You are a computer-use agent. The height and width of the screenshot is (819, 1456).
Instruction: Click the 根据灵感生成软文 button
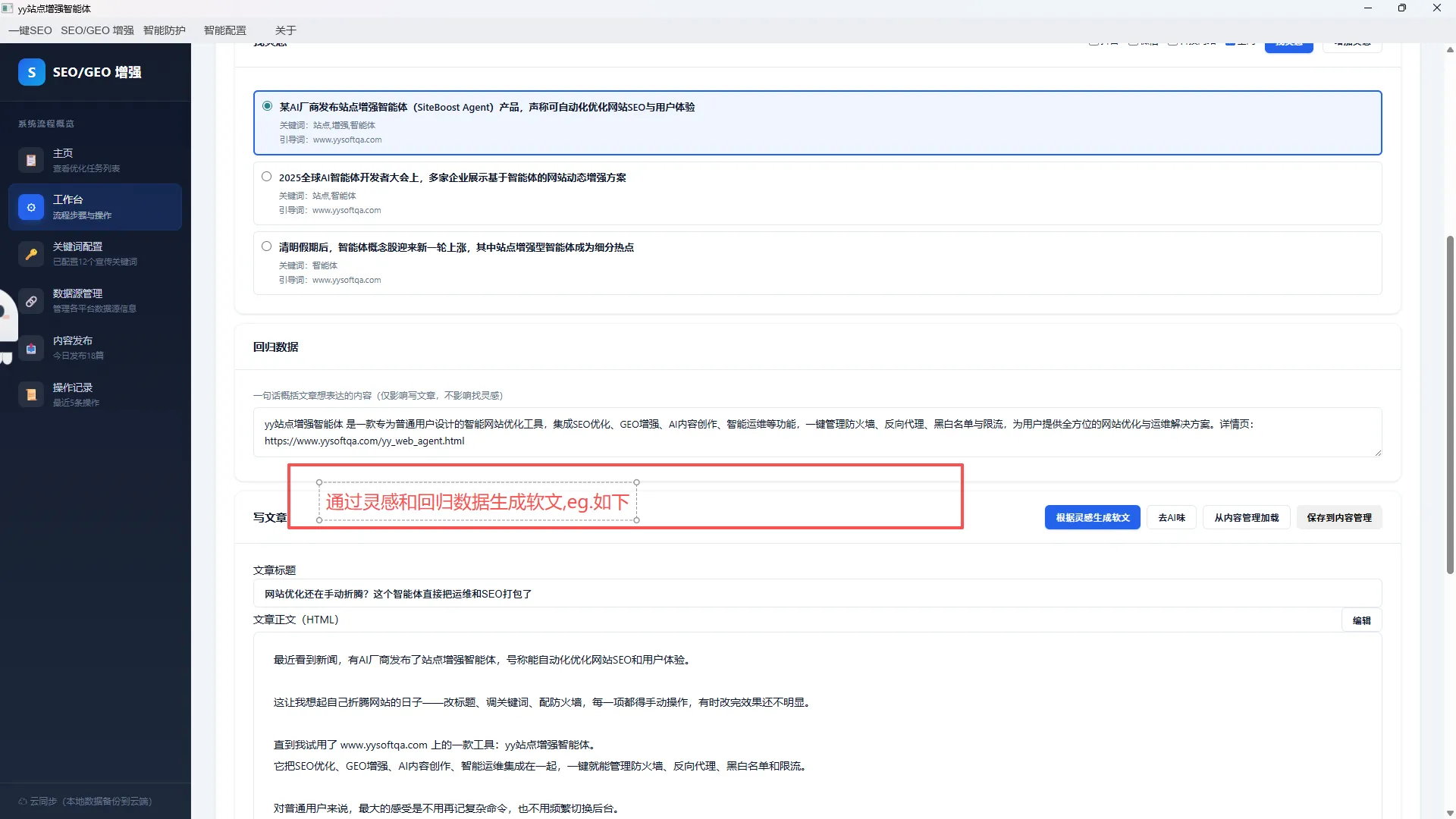pos(1092,517)
